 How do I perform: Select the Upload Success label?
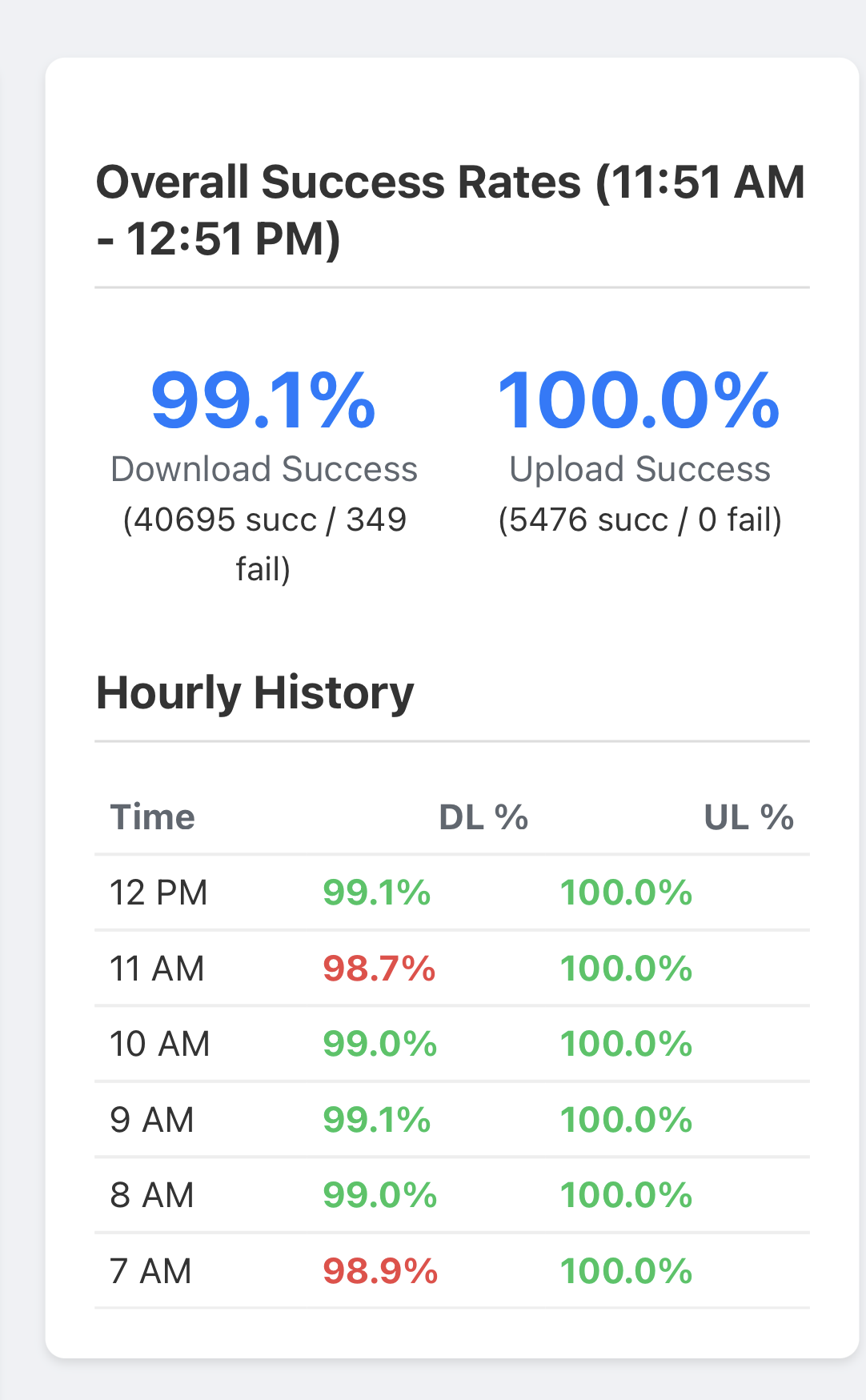[639, 469]
